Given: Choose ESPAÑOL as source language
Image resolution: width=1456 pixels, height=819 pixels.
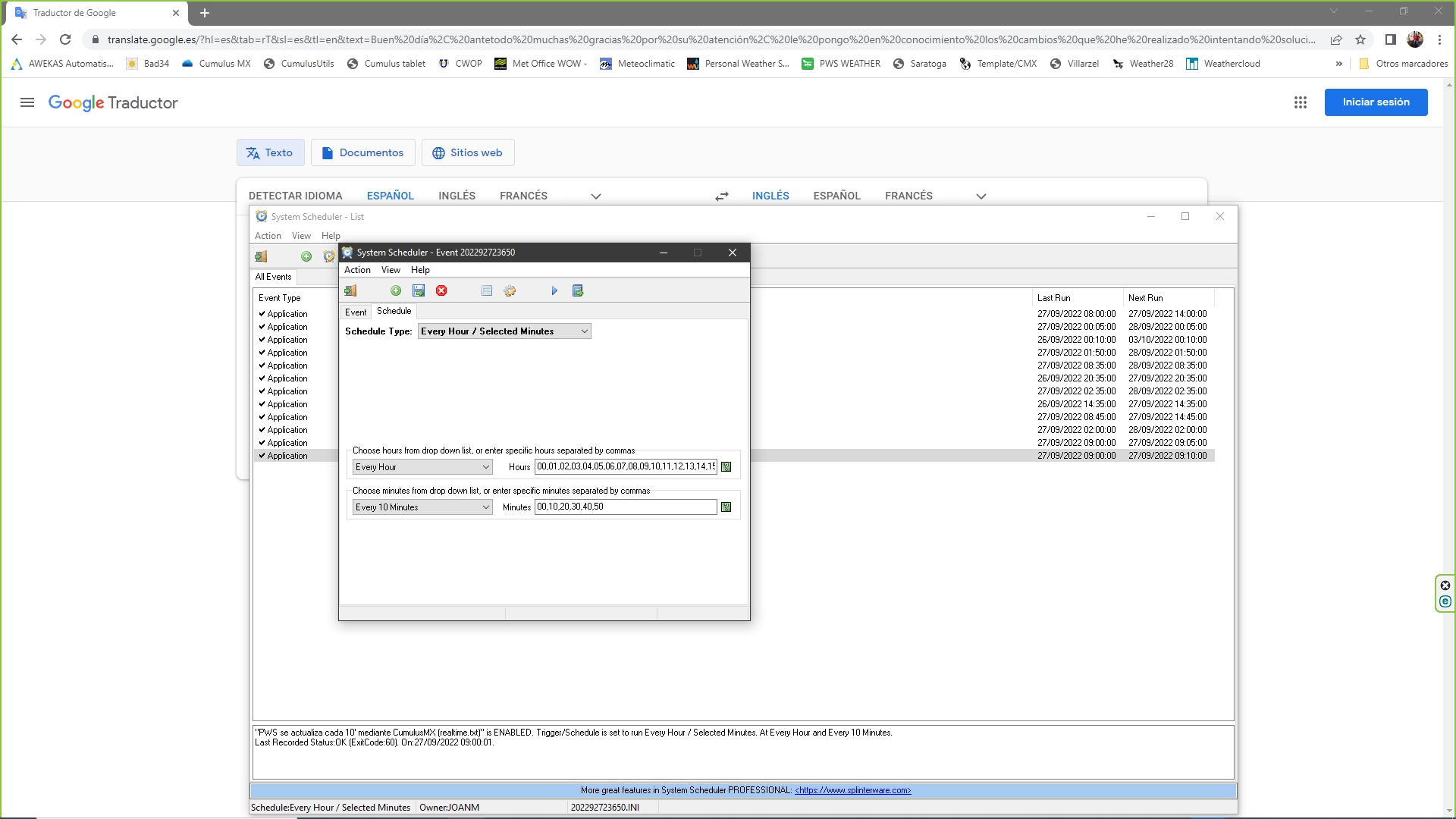Looking at the screenshot, I should pos(391,196).
